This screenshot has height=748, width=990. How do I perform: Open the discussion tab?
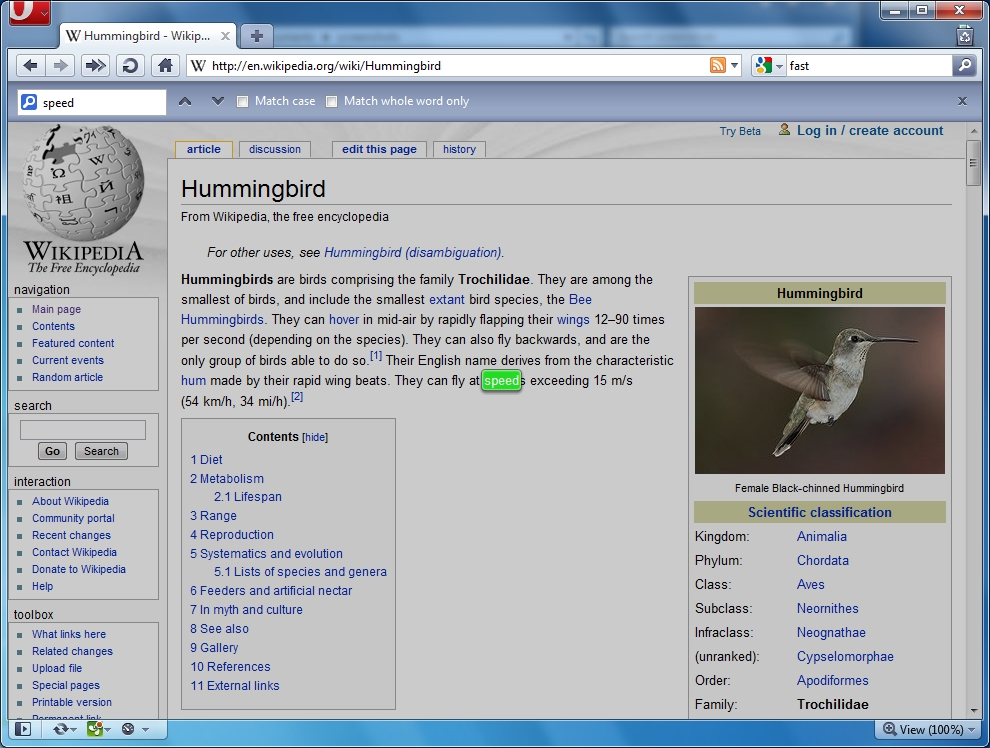(x=275, y=149)
